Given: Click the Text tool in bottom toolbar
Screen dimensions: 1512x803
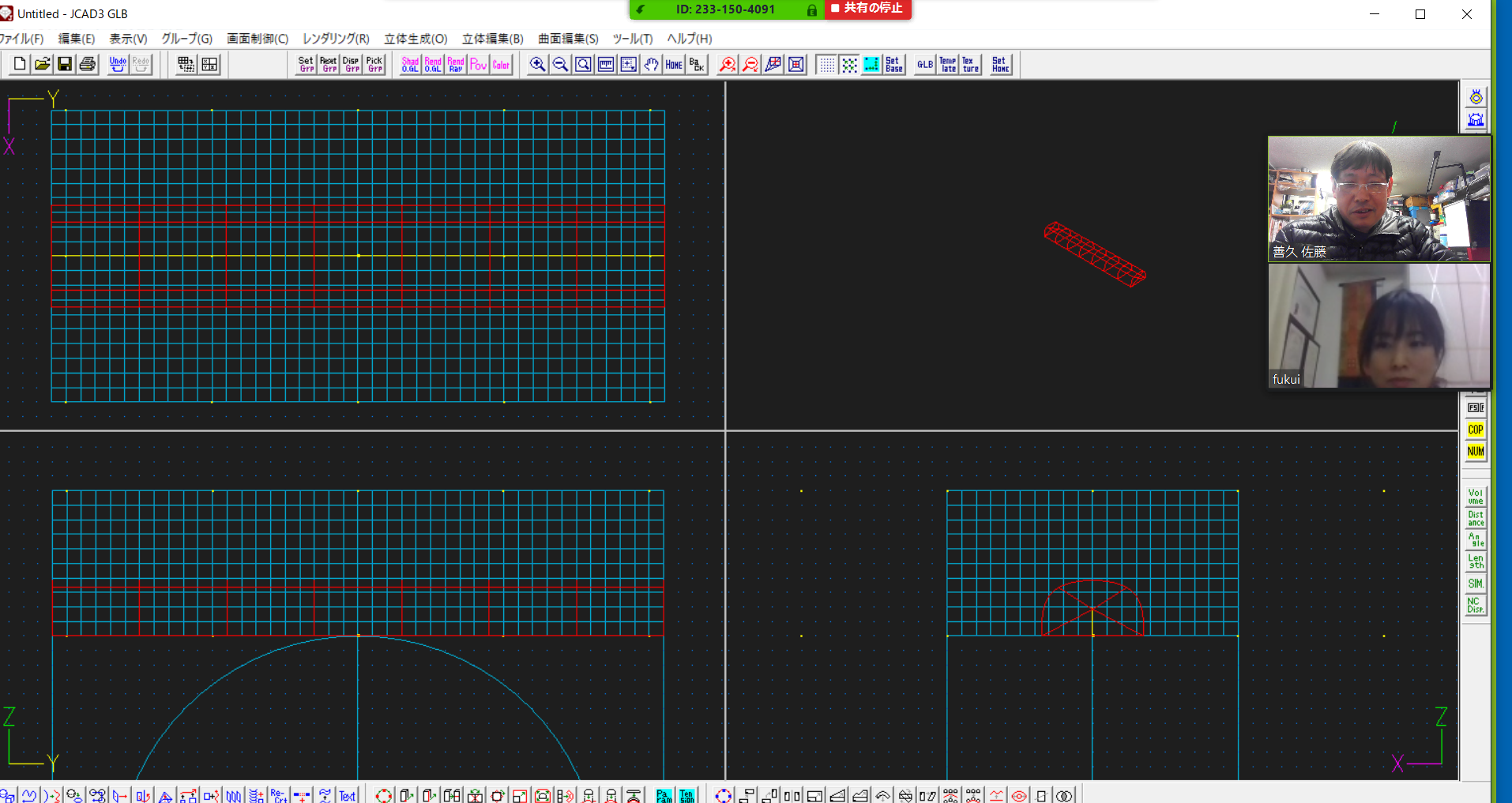Looking at the screenshot, I should pyautogui.click(x=348, y=795).
